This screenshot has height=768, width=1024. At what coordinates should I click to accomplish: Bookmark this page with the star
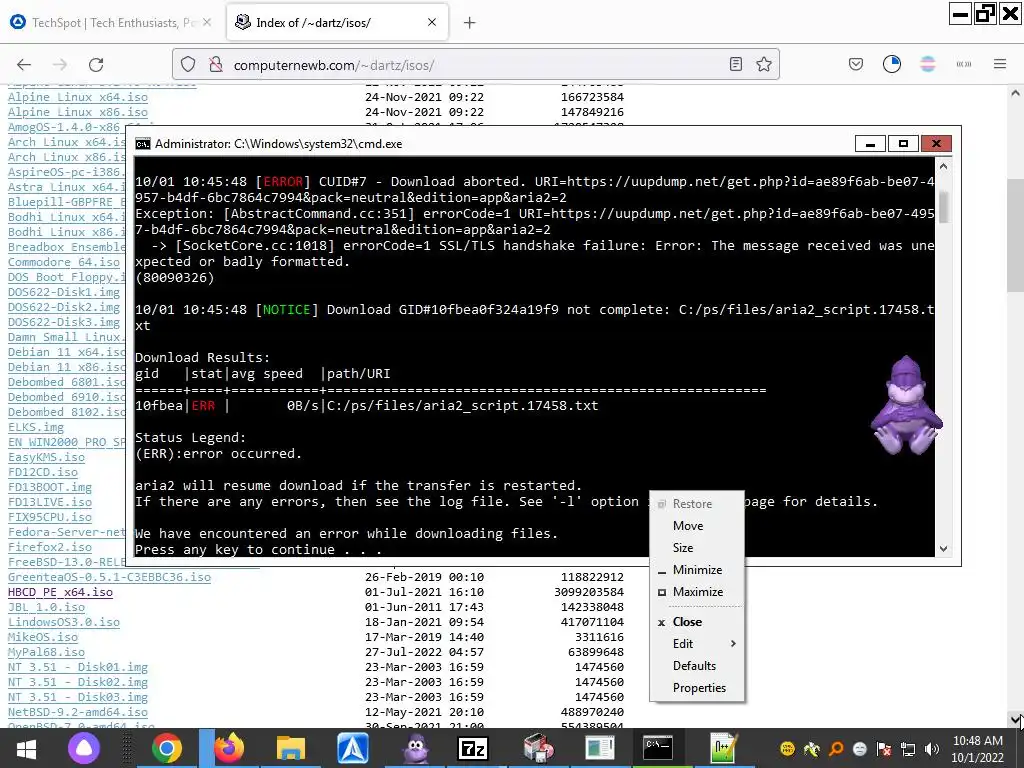click(763, 64)
